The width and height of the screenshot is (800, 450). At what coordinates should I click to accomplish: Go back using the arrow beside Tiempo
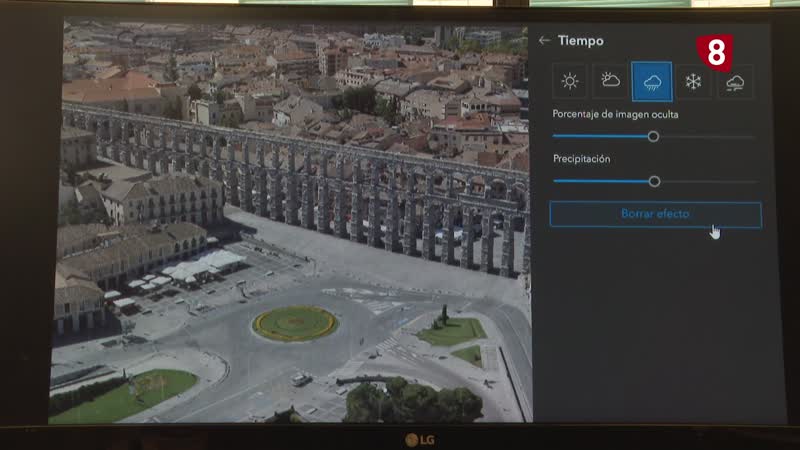tap(544, 40)
